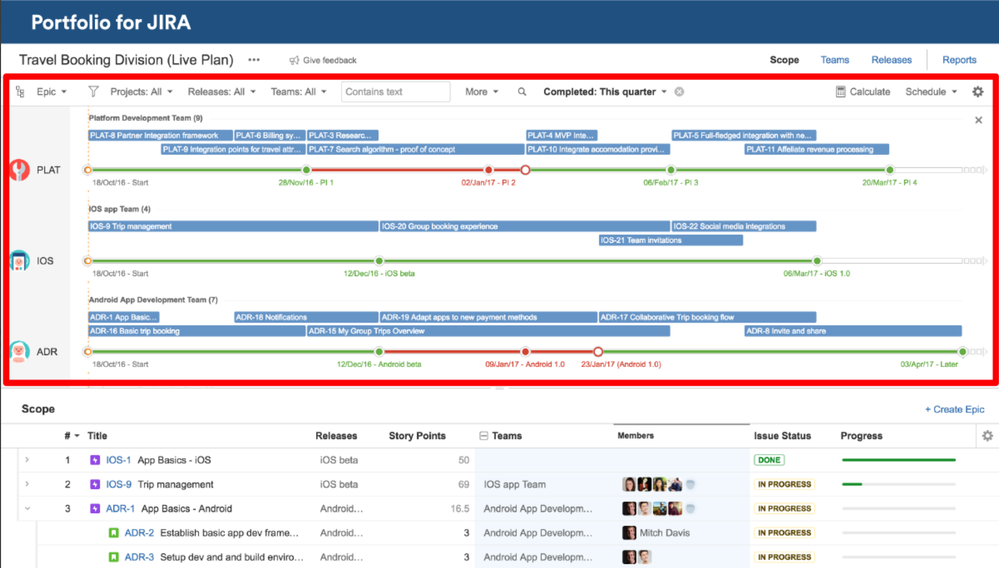Image resolution: width=999 pixels, height=568 pixels.
Task: Click the ADR-3 story type icon
Action: pos(113,557)
